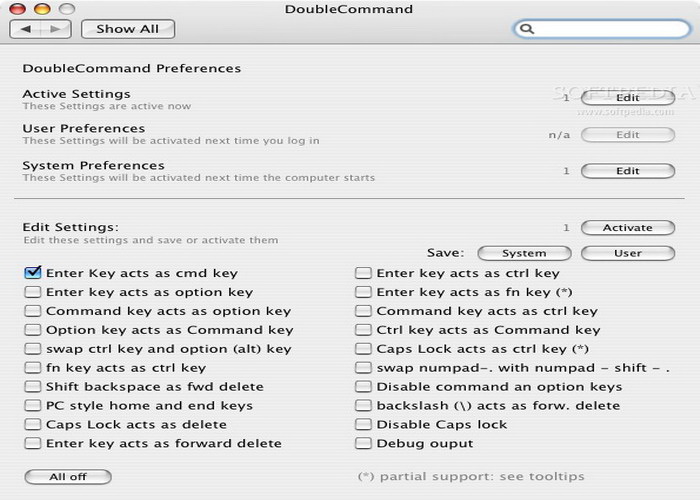Edit the System Preferences settings
Image resolution: width=700 pixels, height=500 pixels.
[627, 171]
